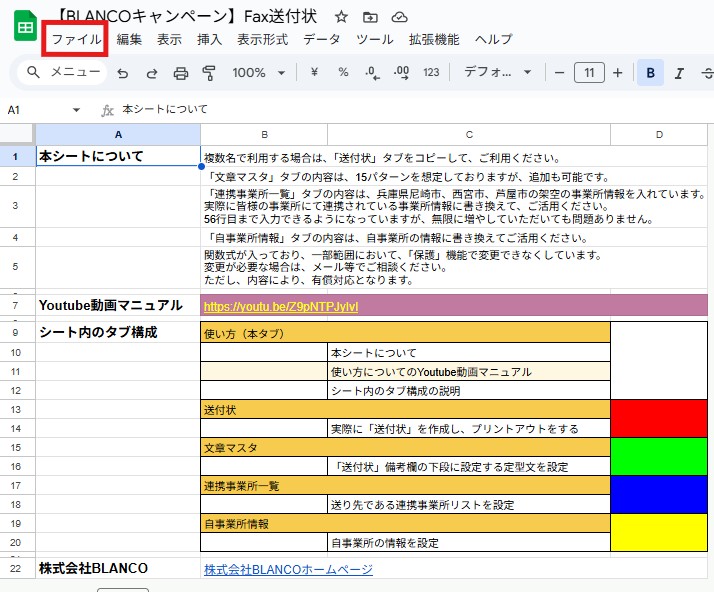The height and width of the screenshot is (592, 714).
Task: Check cloud save status icon
Action: tap(399, 17)
